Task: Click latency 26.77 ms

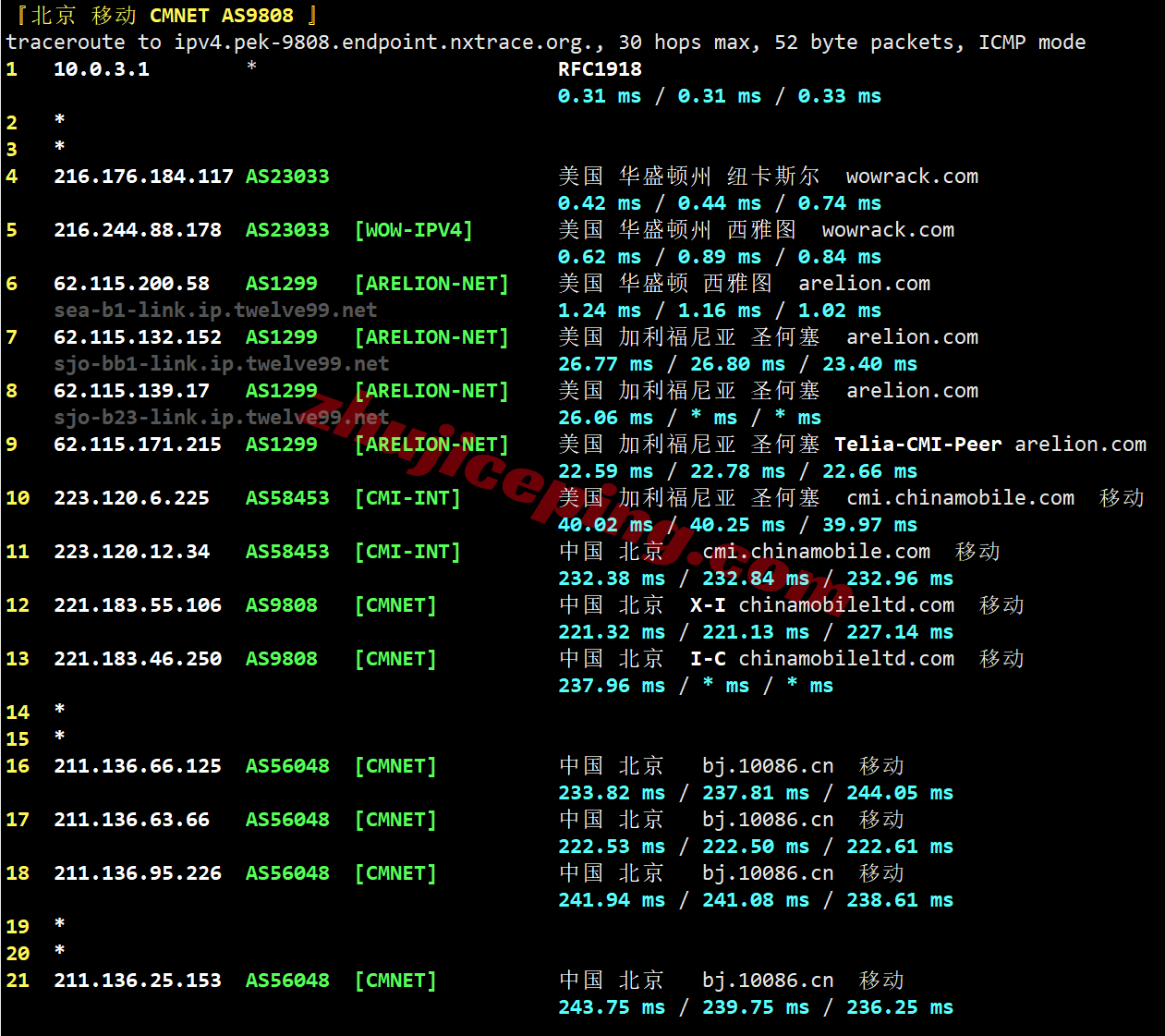Action: 605,364
